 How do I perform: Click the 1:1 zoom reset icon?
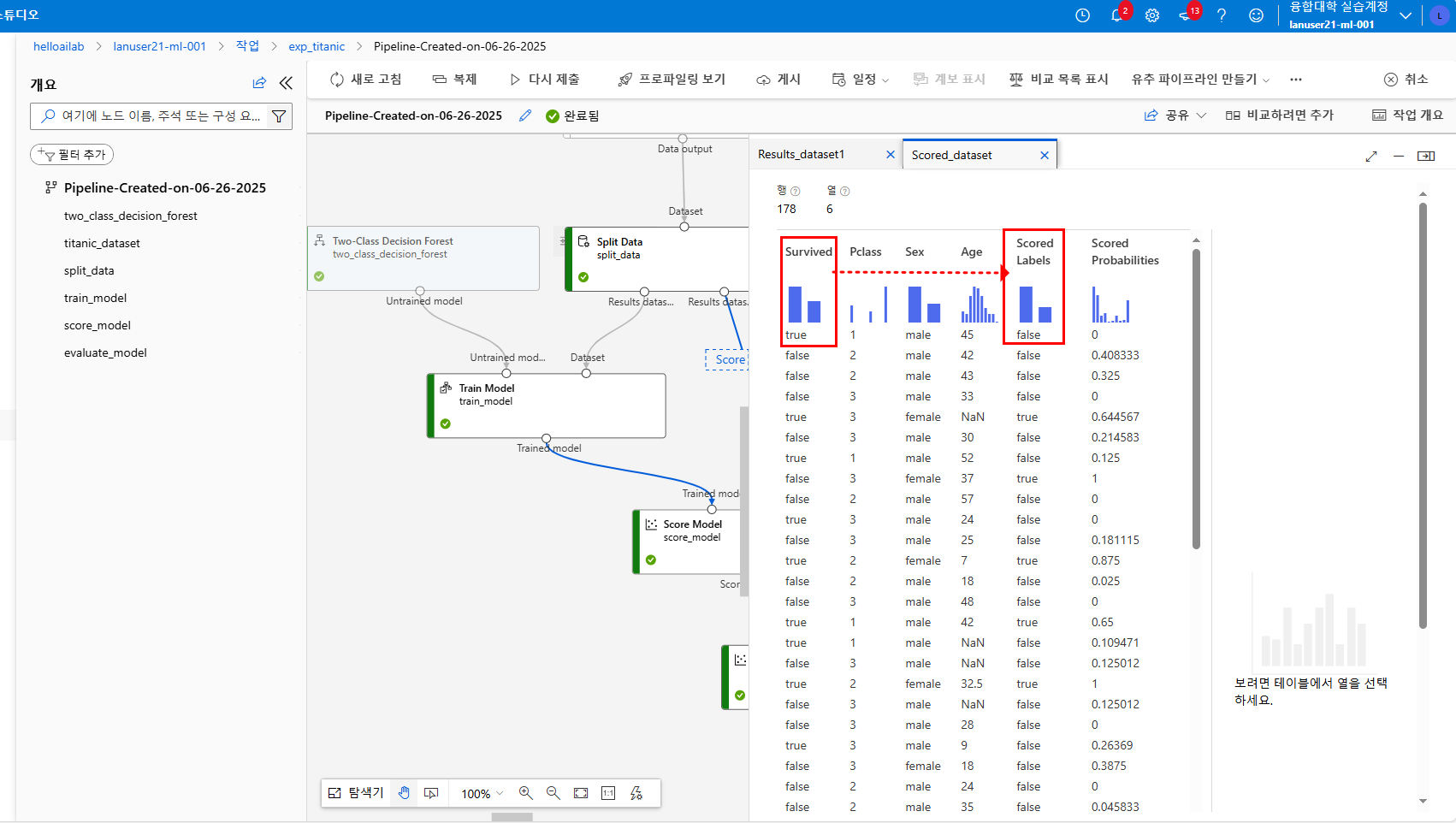click(607, 793)
